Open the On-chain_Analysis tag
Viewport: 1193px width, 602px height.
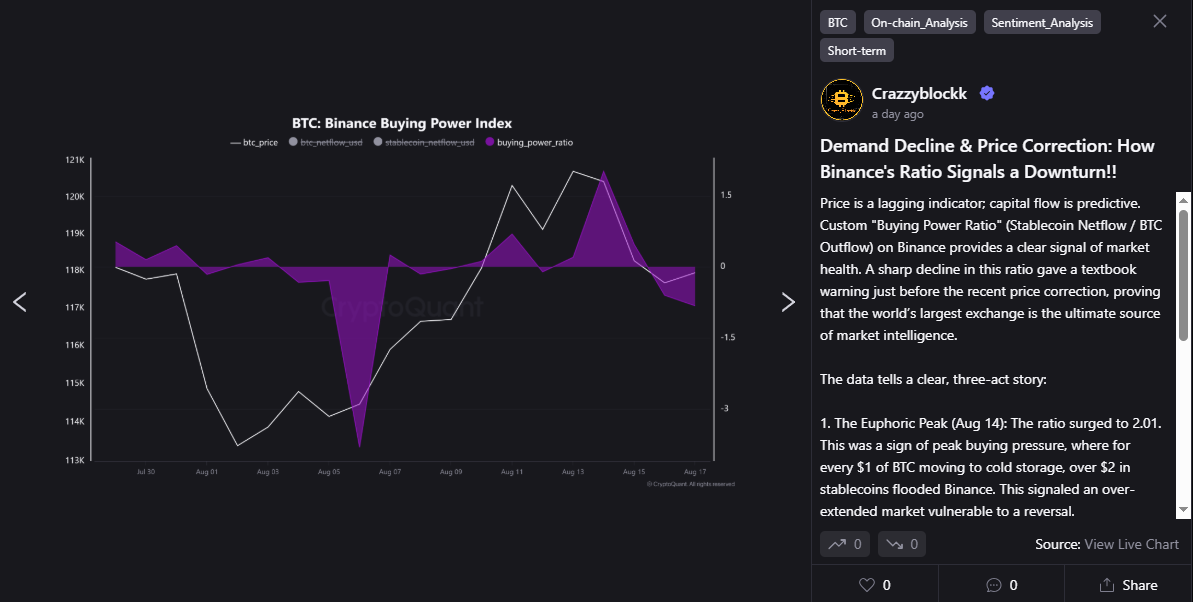919,23
